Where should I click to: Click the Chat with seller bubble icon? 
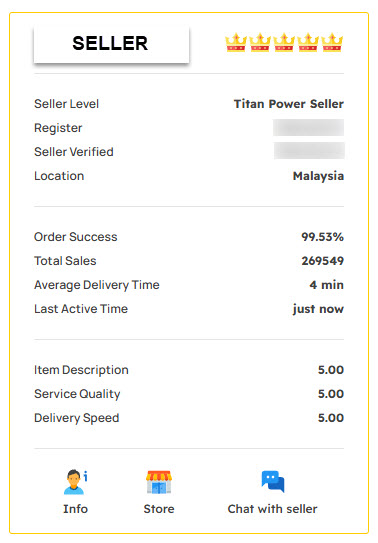tap(273, 481)
